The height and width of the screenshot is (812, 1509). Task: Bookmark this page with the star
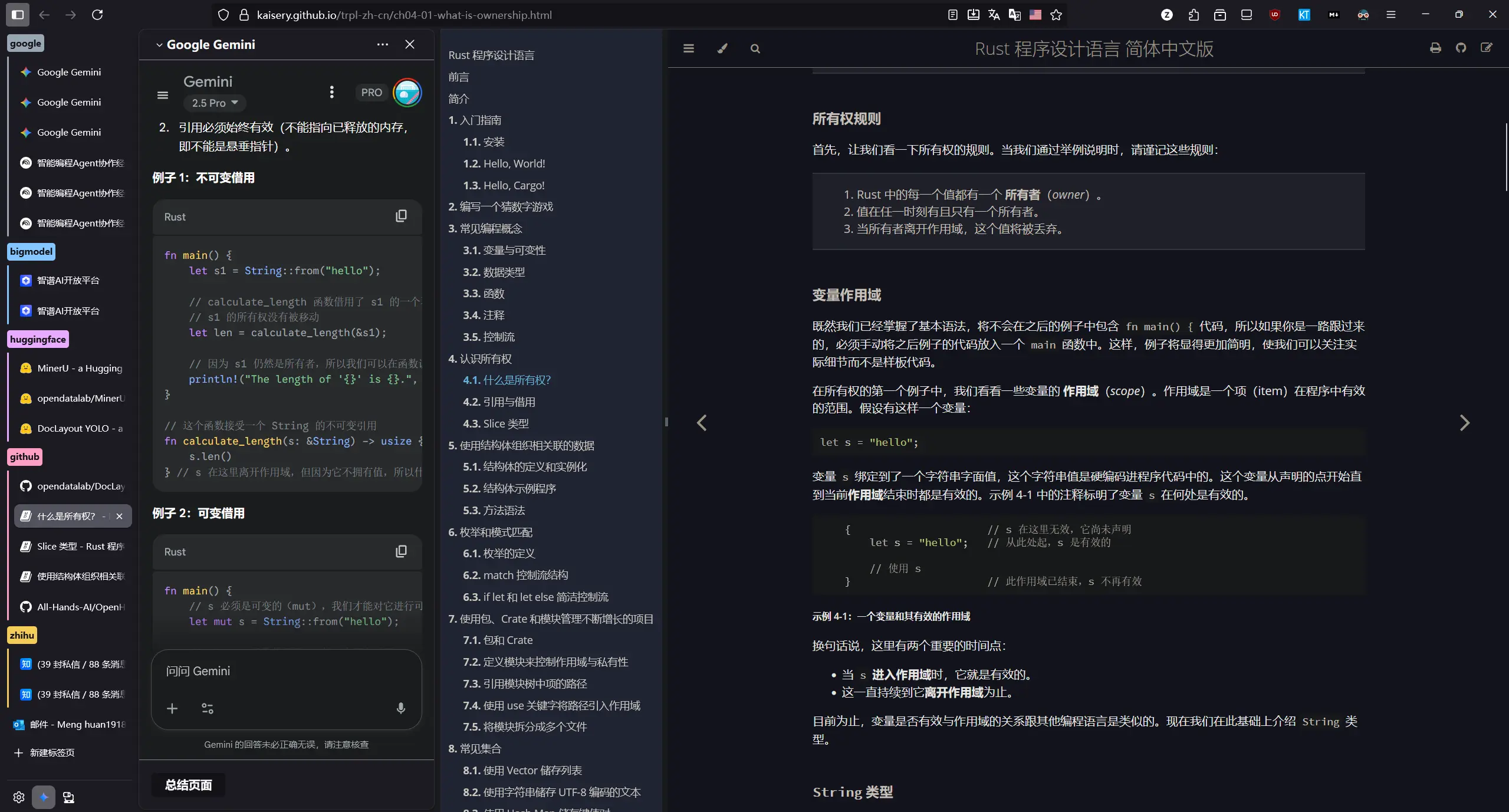point(1055,15)
